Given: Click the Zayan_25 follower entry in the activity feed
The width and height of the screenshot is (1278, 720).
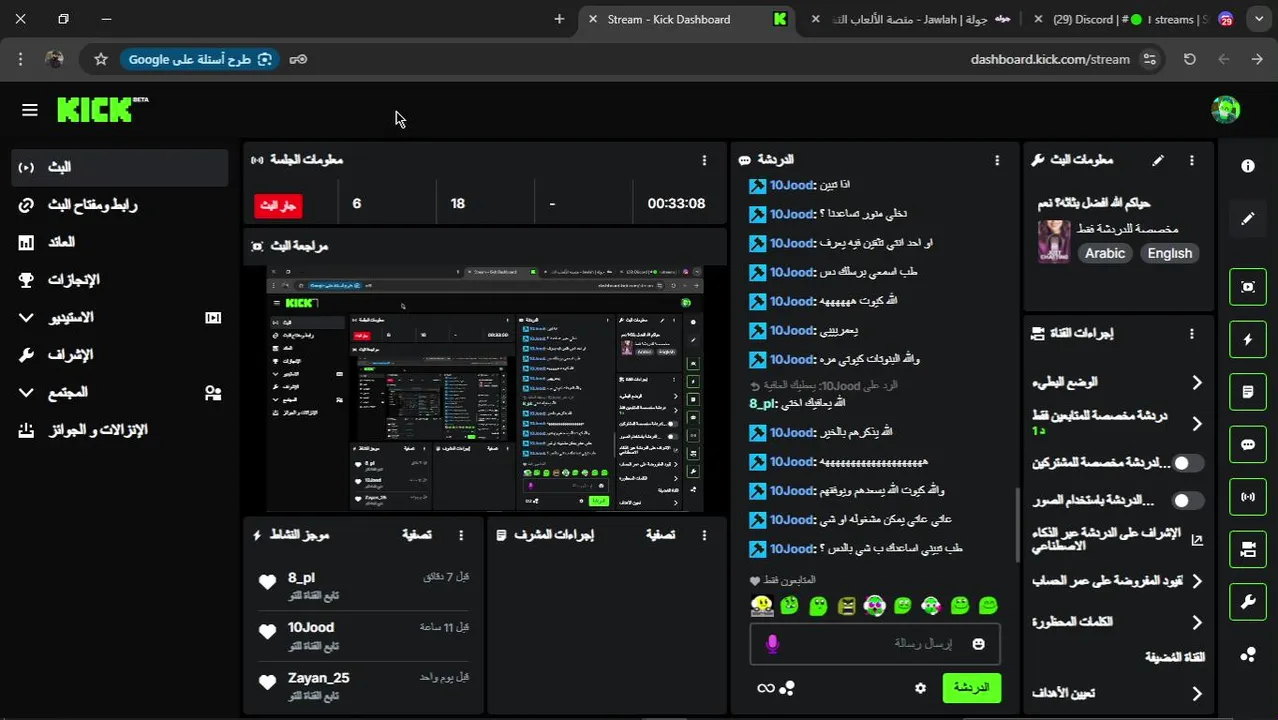Looking at the screenshot, I should [364, 685].
